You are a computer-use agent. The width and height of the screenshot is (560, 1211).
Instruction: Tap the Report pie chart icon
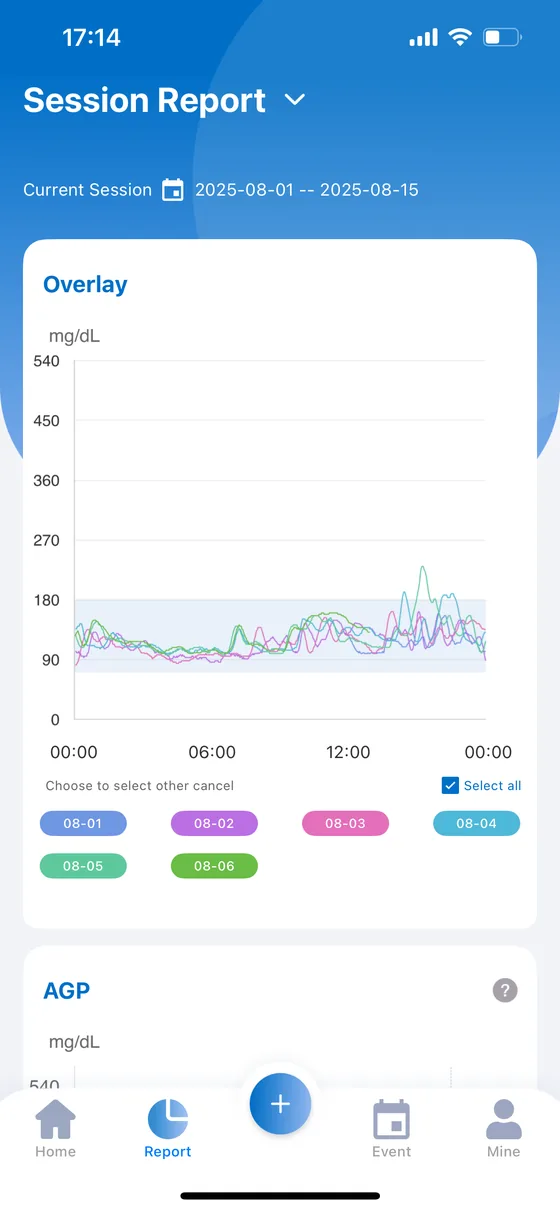[x=167, y=1120]
